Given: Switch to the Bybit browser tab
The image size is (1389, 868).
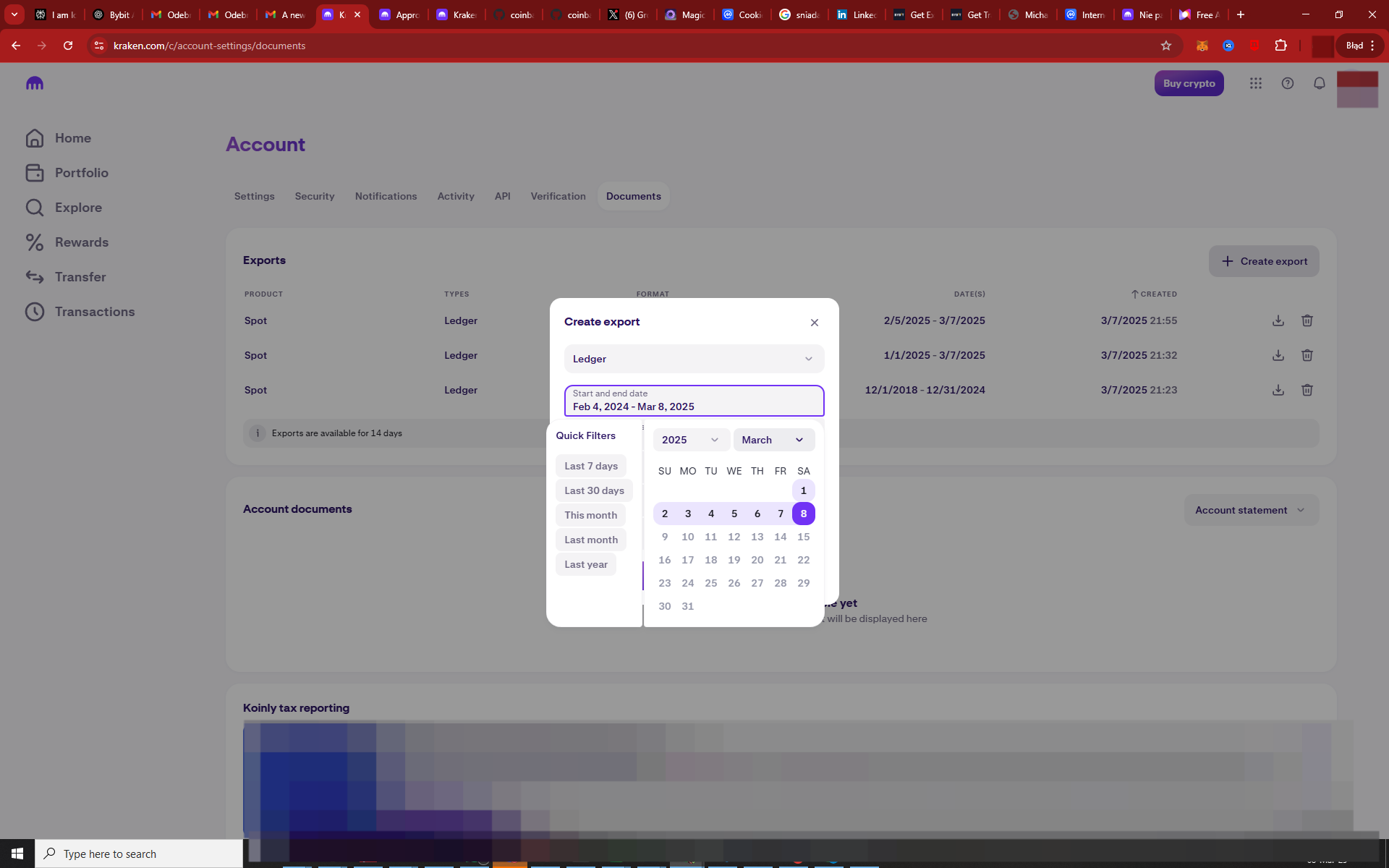Looking at the screenshot, I should 114,14.
